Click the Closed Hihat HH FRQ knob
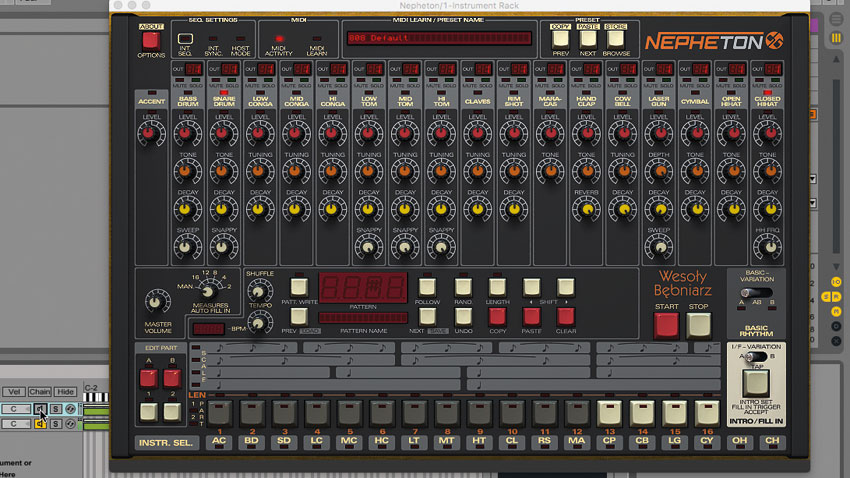This screenshot has width=850, height=478. [x=767, y=247]
